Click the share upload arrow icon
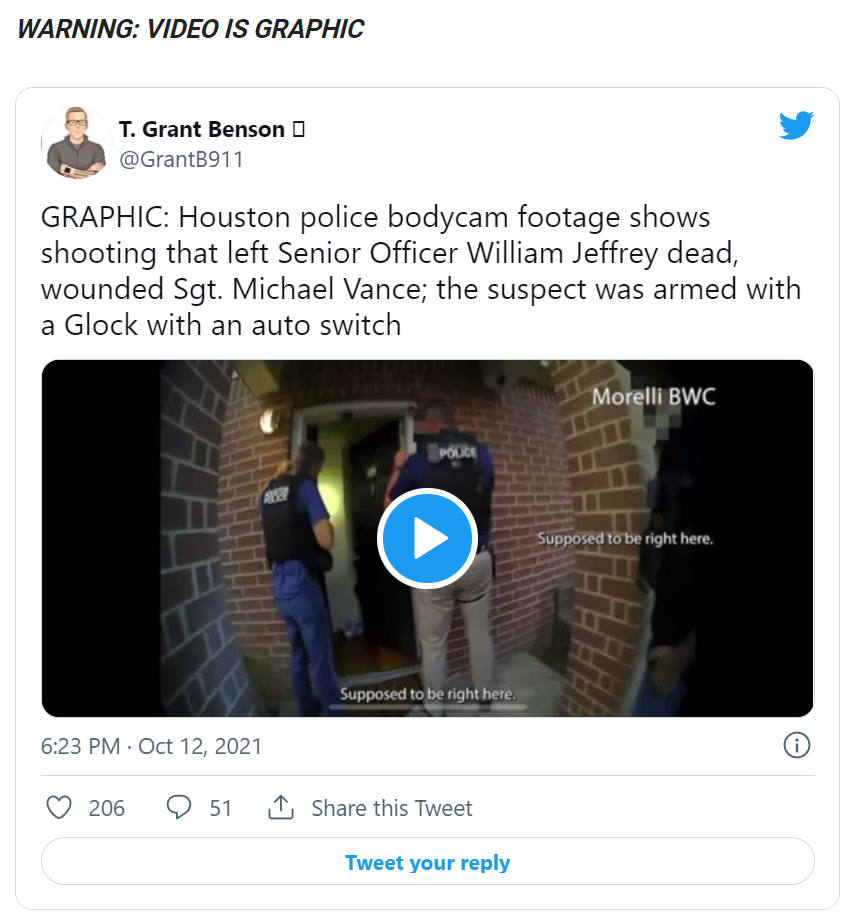The height and width of the screenshot is (923, 854). 281,807
